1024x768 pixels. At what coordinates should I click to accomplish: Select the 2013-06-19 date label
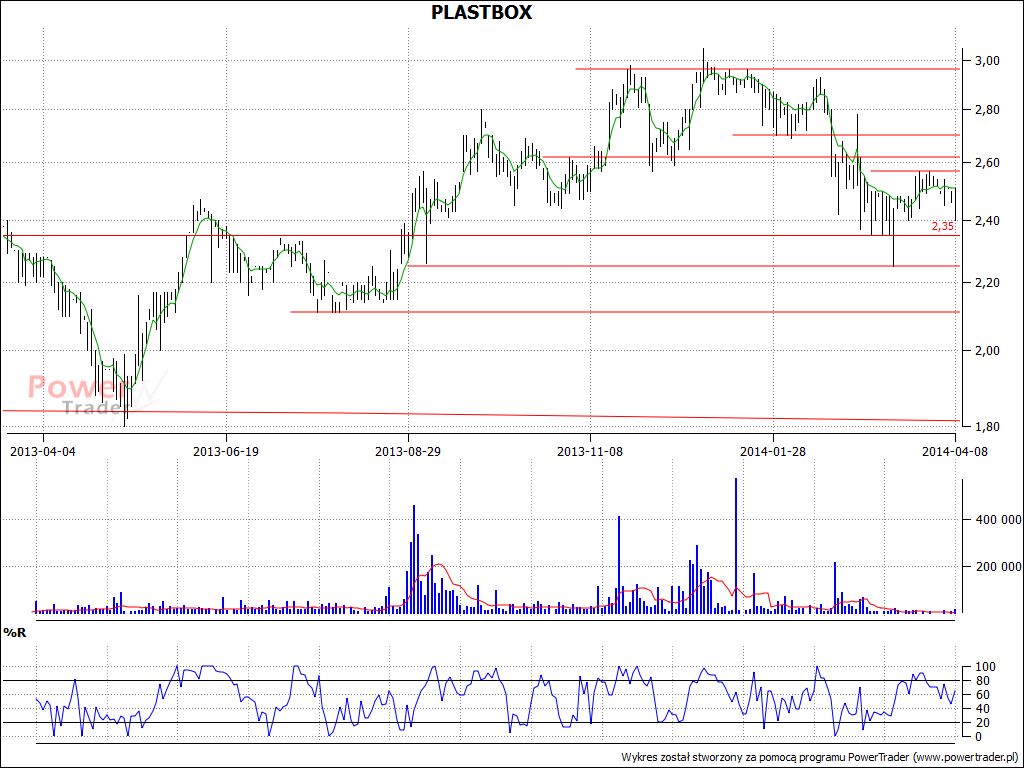(x=227, y=451)
